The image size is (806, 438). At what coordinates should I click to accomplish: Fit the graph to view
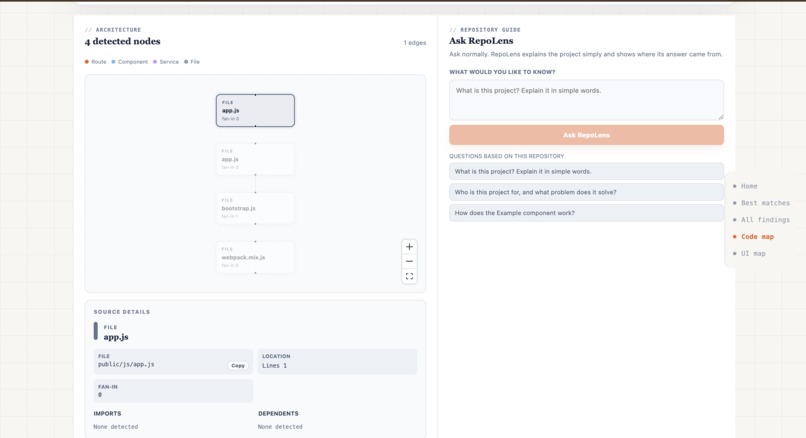pyautogui.click(x=409, y=276)
